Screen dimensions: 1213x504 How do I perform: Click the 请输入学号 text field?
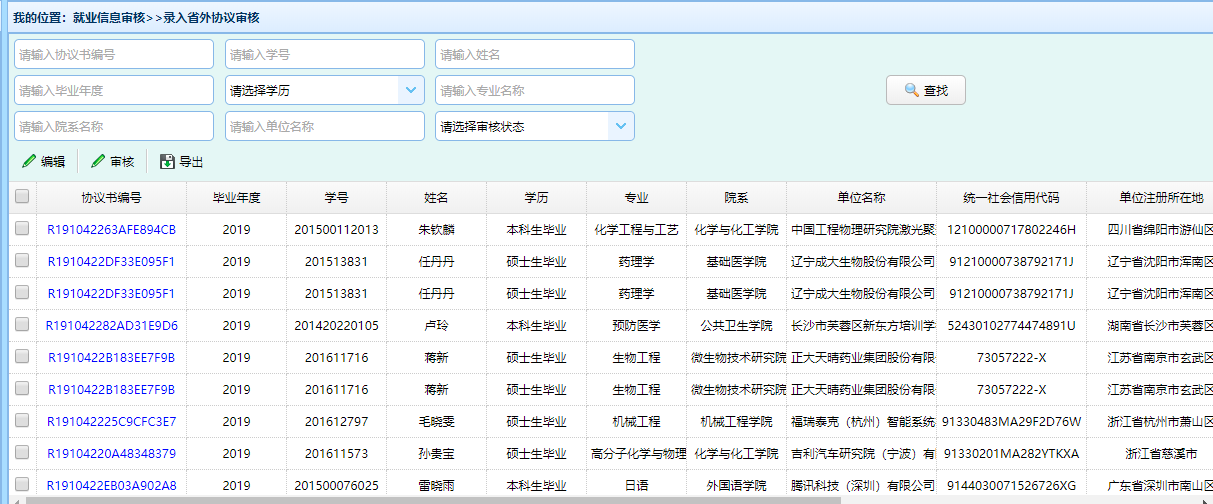324,54
